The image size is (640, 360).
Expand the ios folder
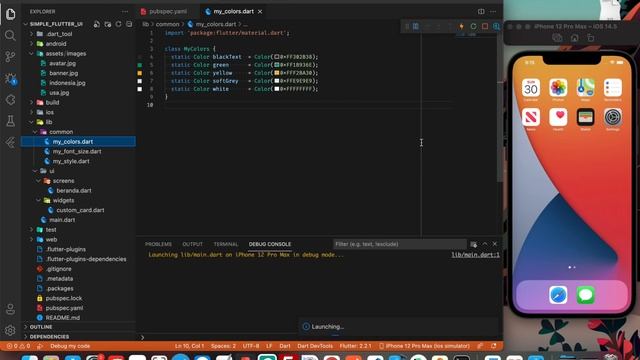coord(31,112)
